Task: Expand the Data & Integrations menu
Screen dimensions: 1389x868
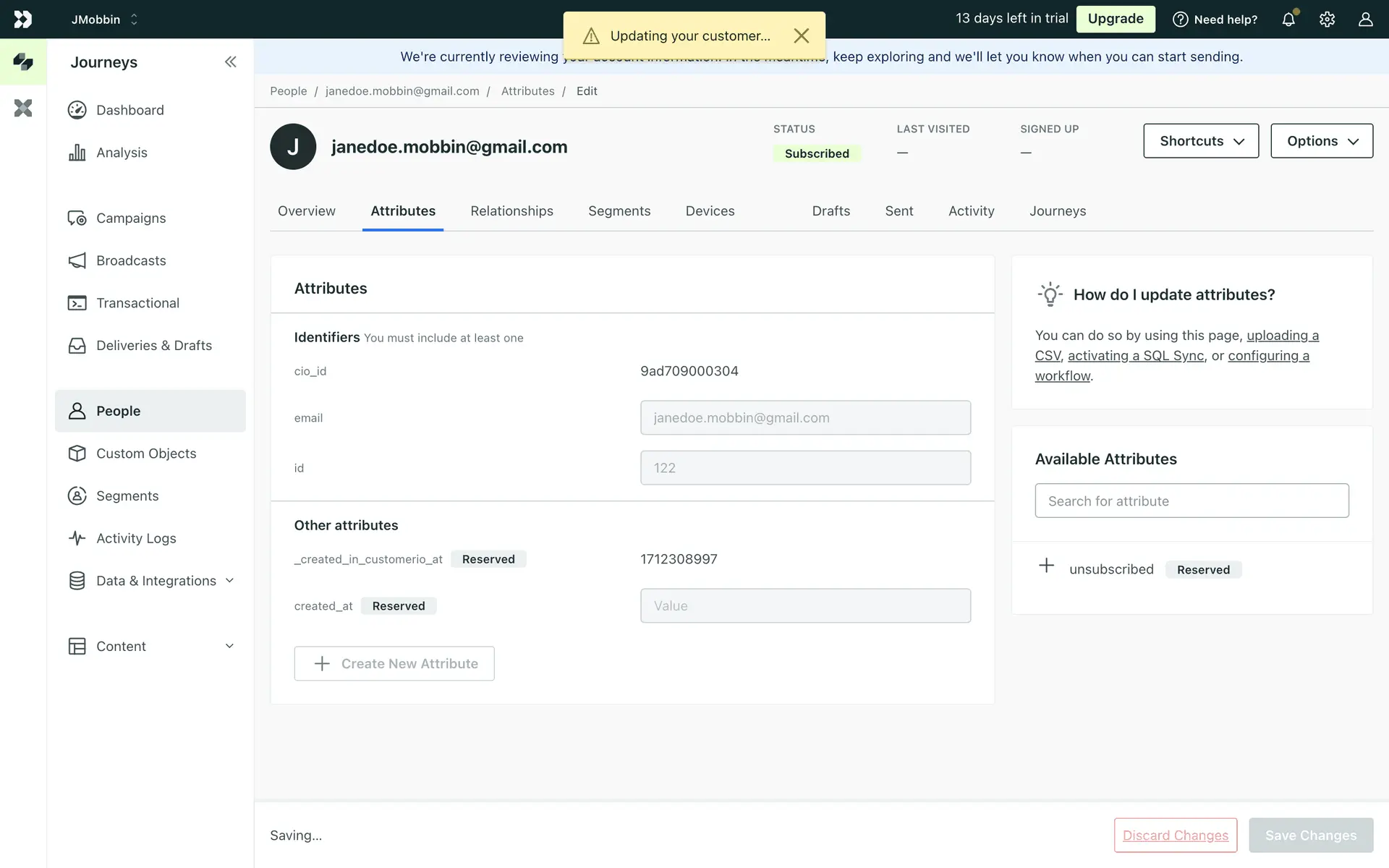Action: click(156, 581)
